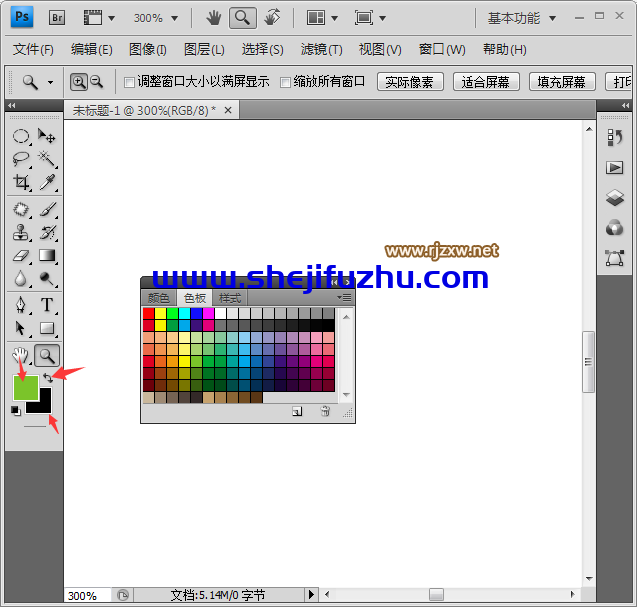
Task: Open the 图像(I) menu
Action: [147, 50]
